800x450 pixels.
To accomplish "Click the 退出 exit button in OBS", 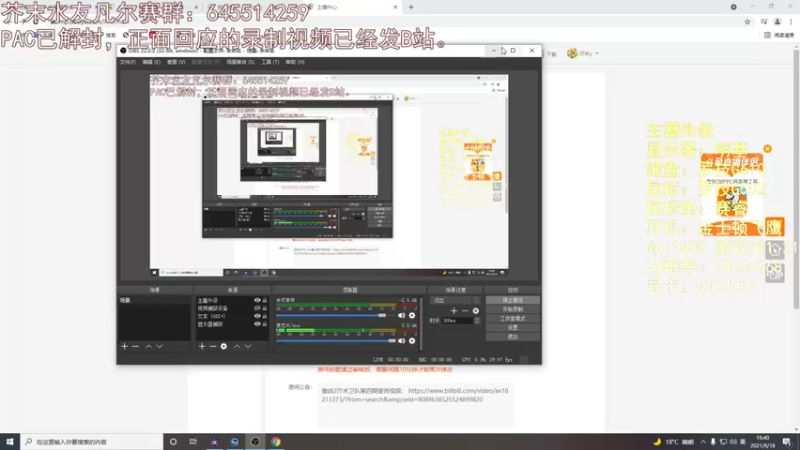I will [512, 337].
